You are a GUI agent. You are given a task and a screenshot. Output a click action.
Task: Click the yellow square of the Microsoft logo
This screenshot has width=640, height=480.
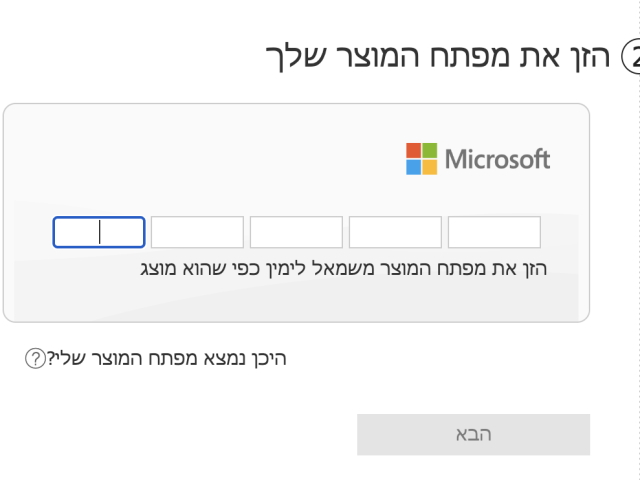pos(429,167)
